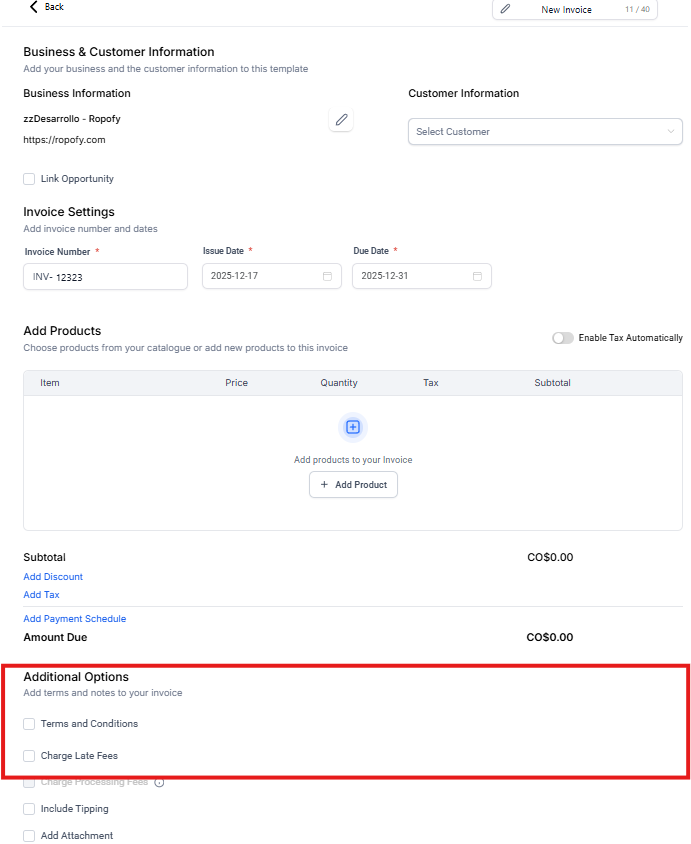691x844 pixels.
Task: Enable the Terms and Conditions checkbox
Action: click(x=29, y=724)
